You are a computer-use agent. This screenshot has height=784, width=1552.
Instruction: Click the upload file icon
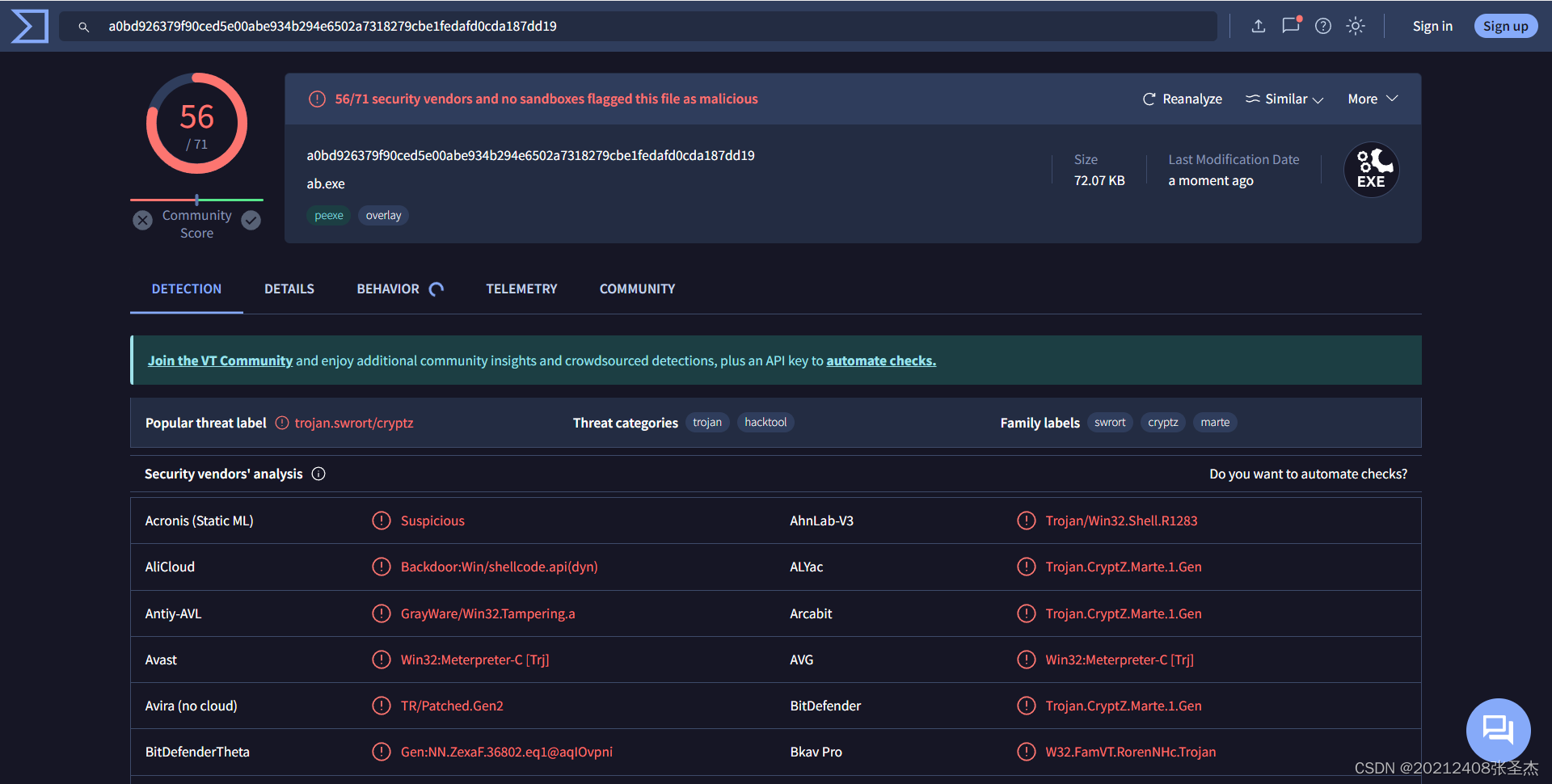pos(1259,26)
